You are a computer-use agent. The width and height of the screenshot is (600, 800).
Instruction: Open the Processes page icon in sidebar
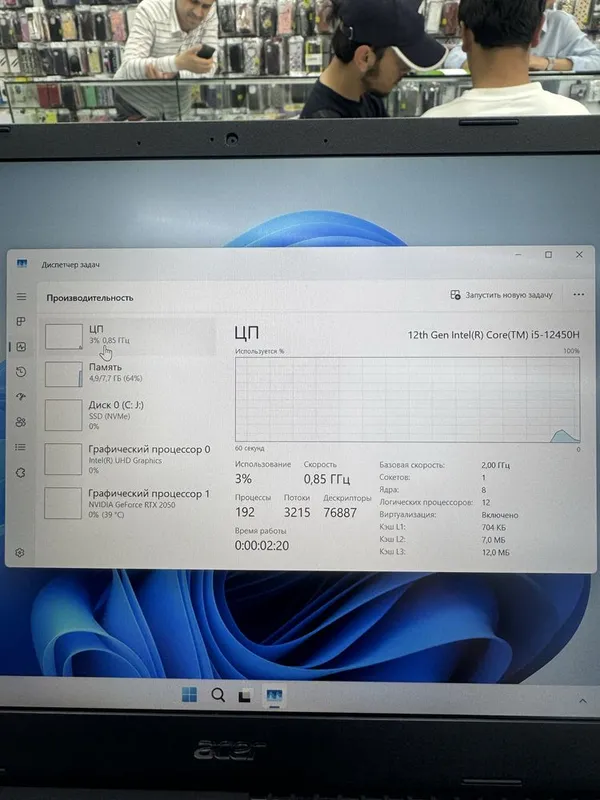click(21, 321)
